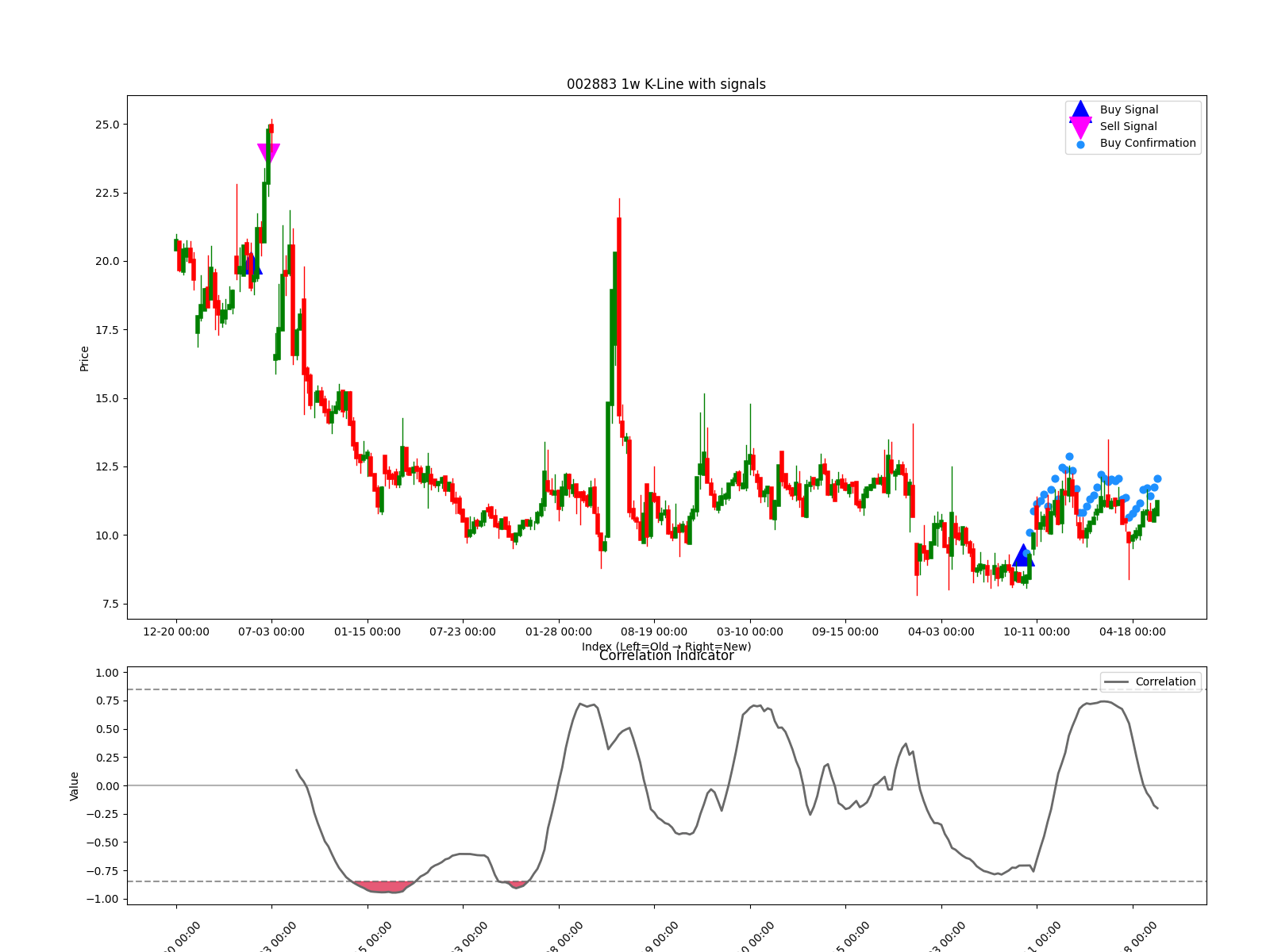Click the date tick '04-18 00:00'

click(1133, 631)
